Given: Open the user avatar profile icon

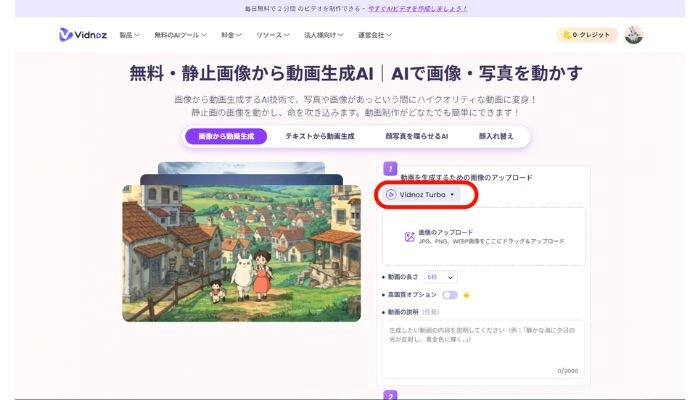Looking at the screenshot, I should (x=633, y=35).
